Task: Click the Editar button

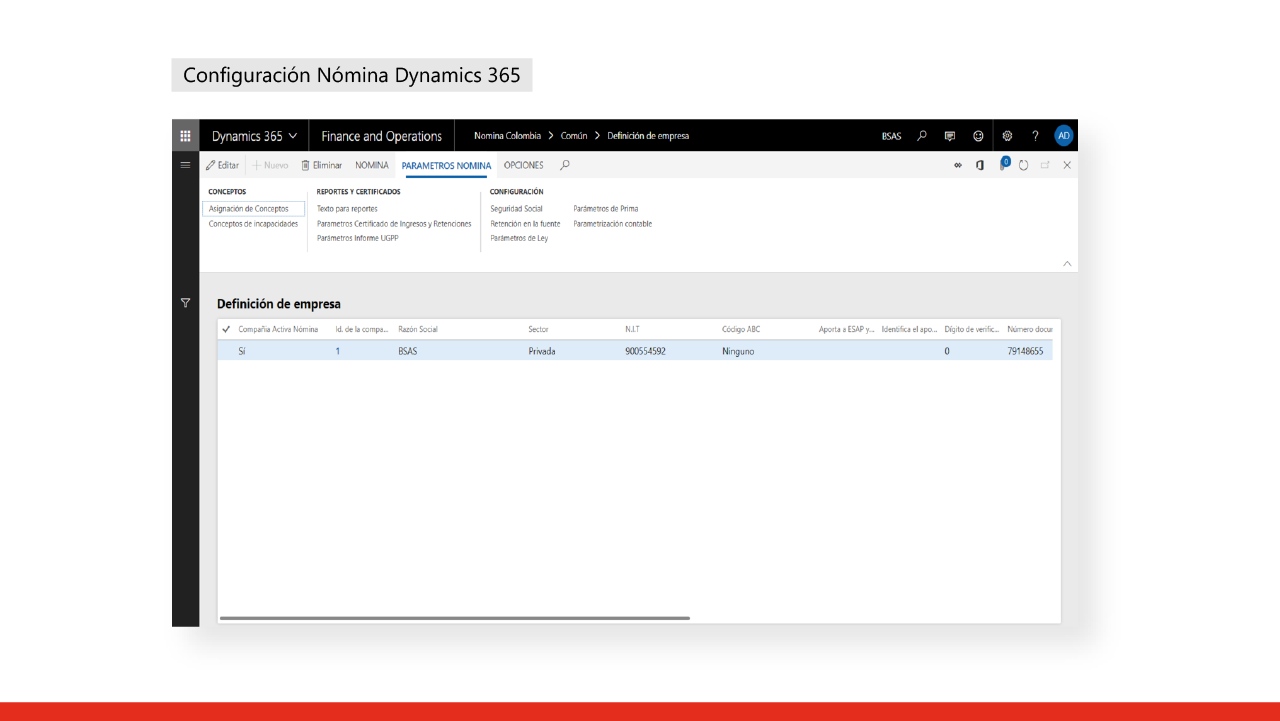Action: point(223,165)
